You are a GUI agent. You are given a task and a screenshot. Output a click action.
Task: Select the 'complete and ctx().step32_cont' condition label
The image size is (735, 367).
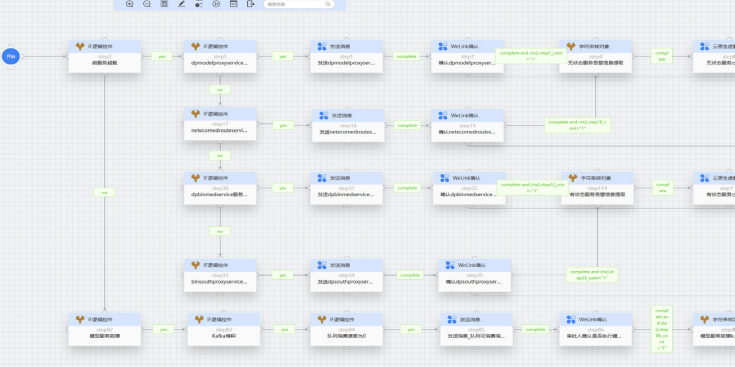tap(533, 187)
